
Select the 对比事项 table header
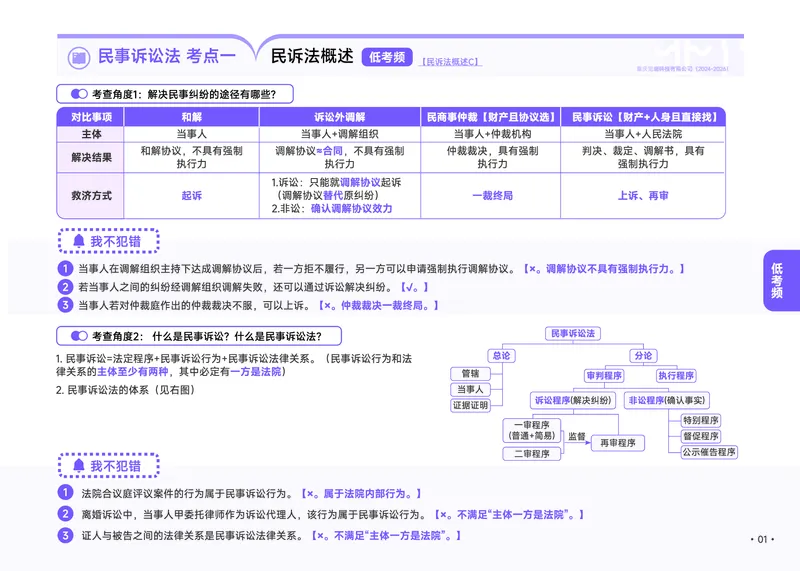(91, 117)
